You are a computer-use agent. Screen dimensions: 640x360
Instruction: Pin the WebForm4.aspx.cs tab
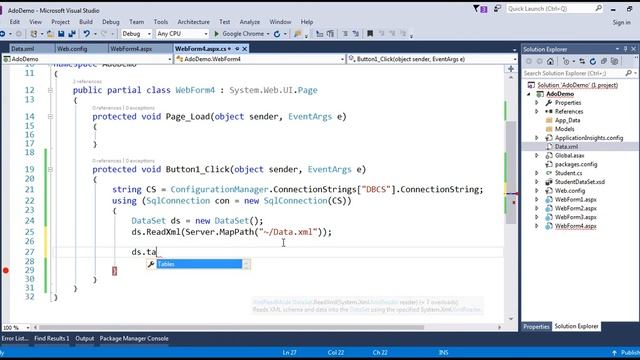(237, 49)
